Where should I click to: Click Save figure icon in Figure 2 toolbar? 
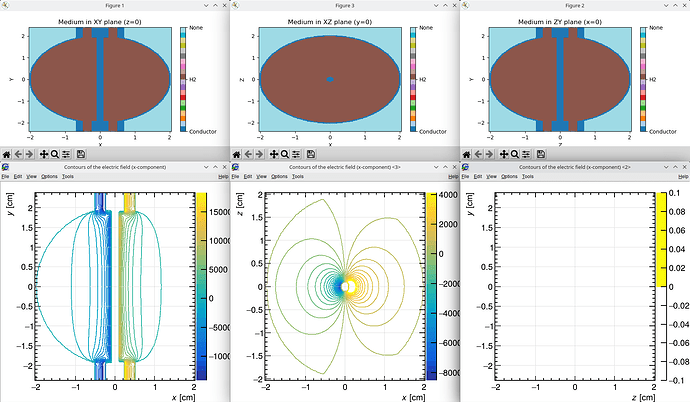click(541, 154)
